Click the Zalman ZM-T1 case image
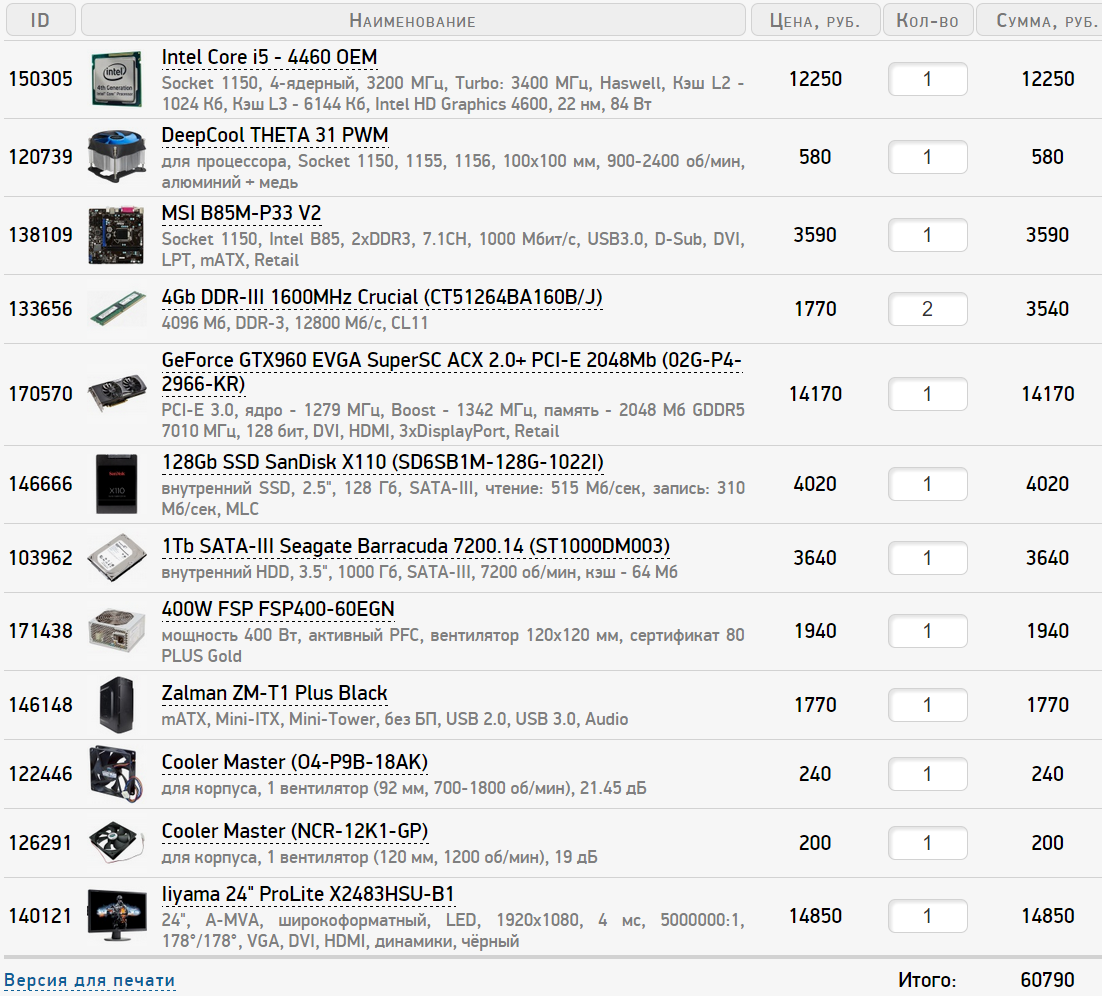 (117, 704)
